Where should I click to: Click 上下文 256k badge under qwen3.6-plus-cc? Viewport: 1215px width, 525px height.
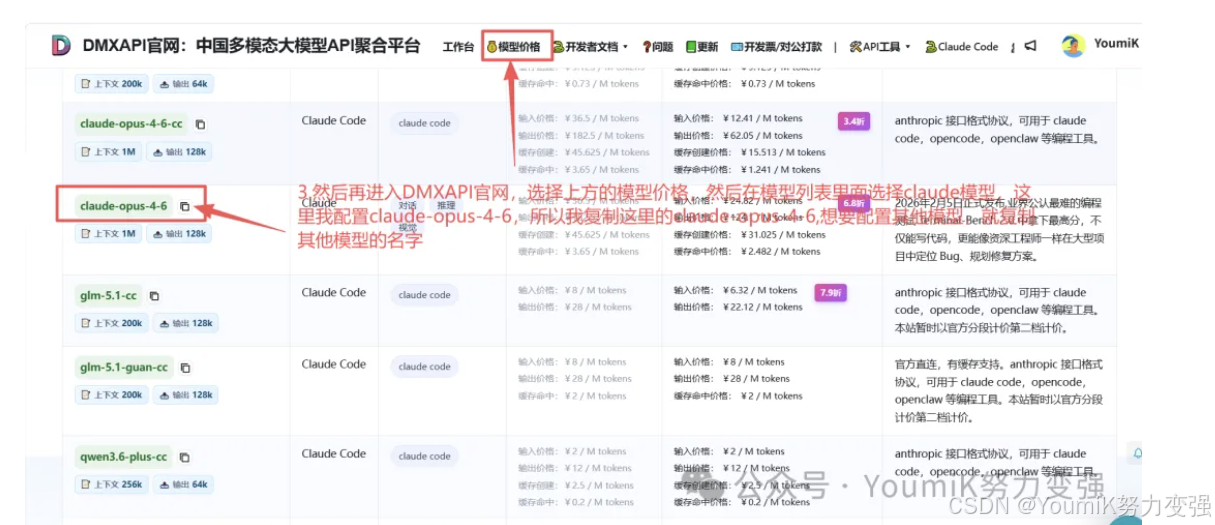(x=112, y=485)
